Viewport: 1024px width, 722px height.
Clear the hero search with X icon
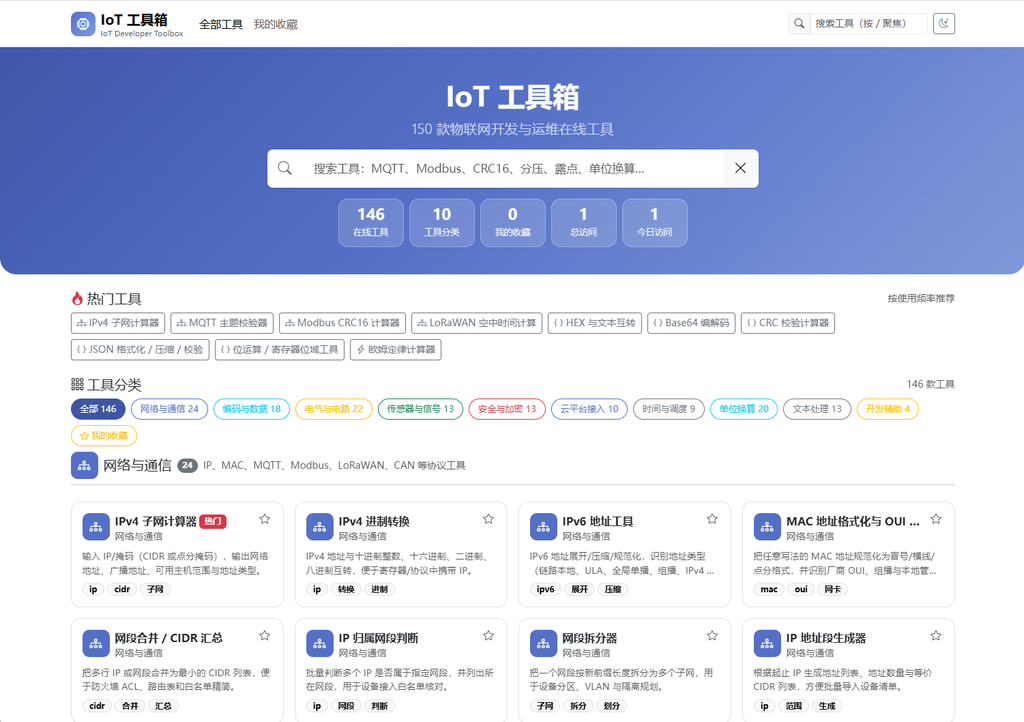point(740,168)
